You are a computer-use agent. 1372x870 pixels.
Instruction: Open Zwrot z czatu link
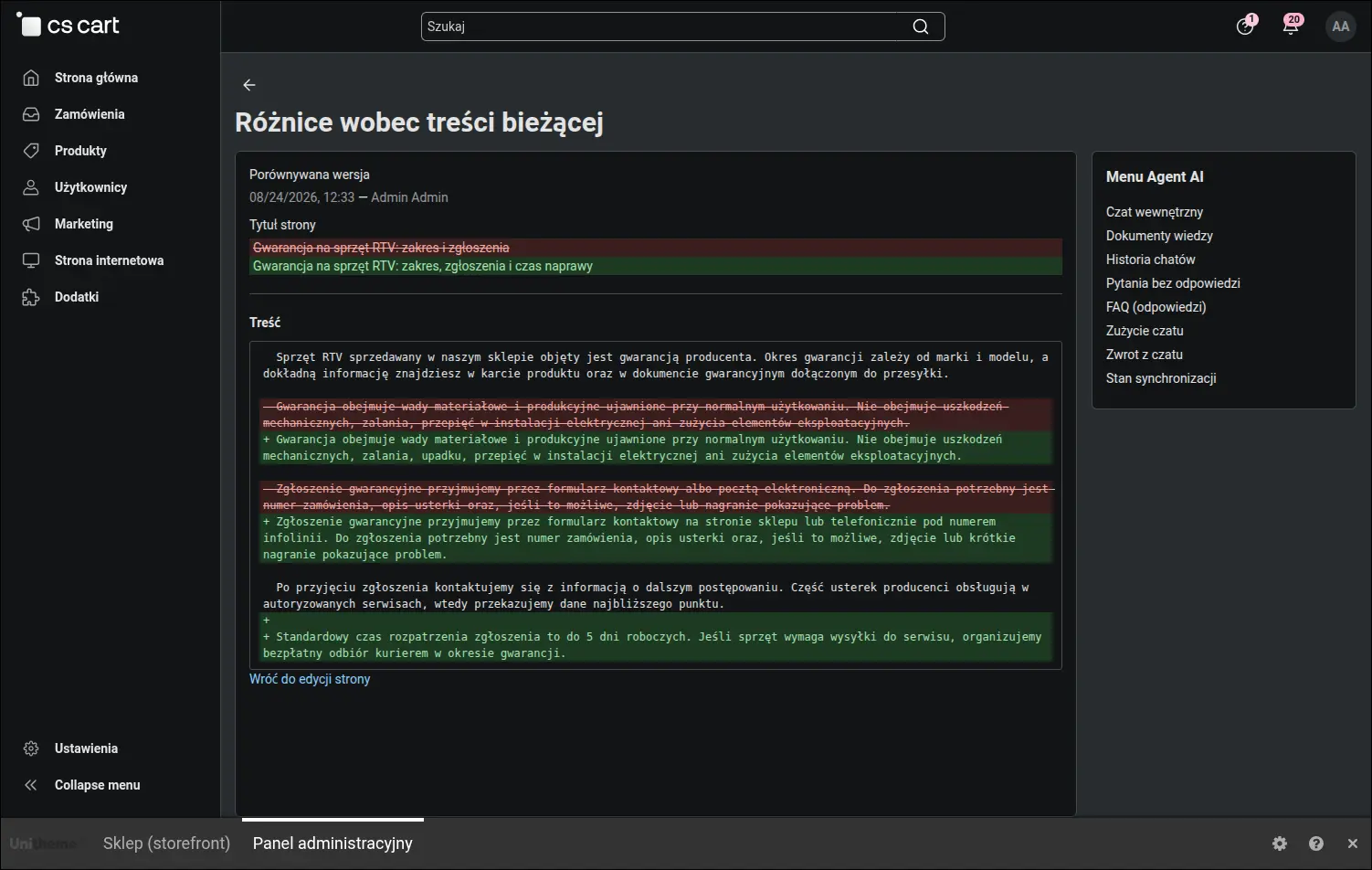tap(1145, 355)
